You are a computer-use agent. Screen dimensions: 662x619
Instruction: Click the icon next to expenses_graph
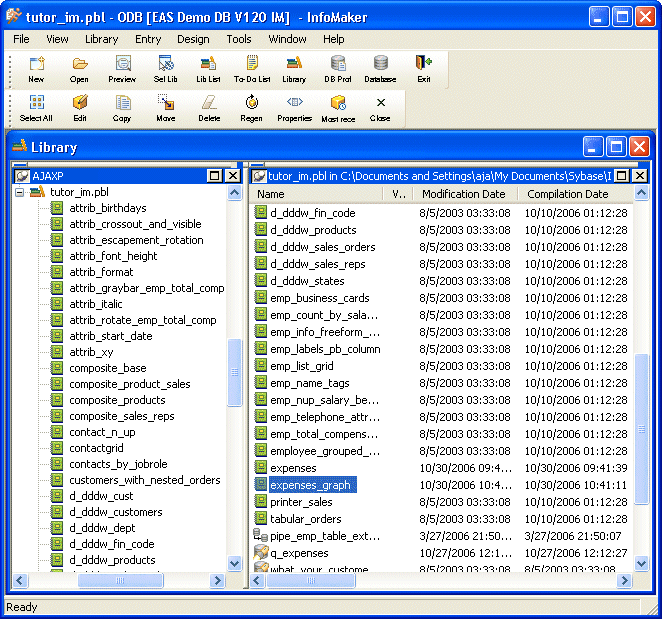coord(260,484)
